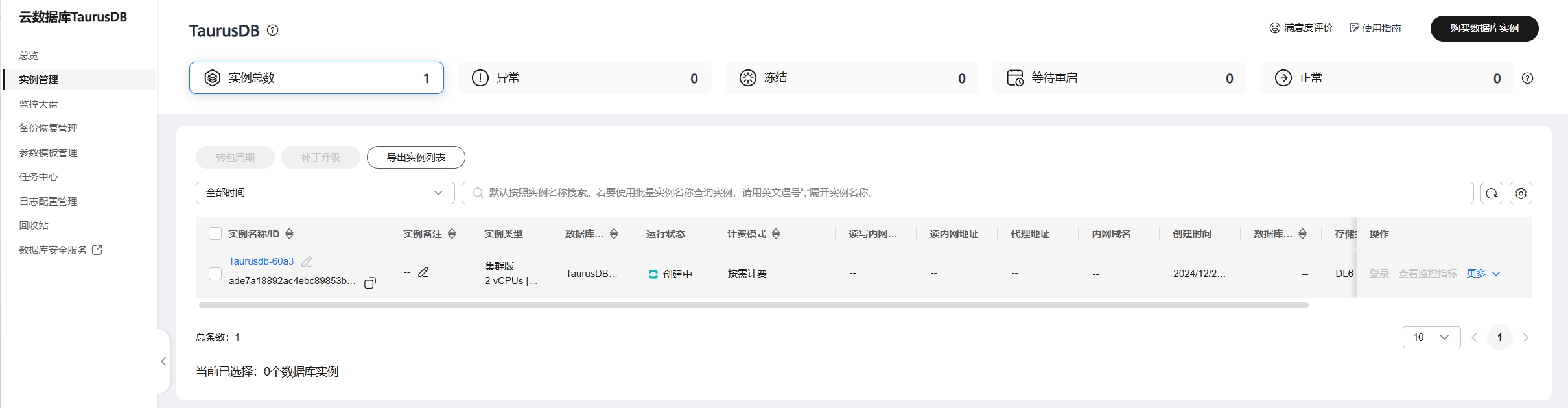This screenshot has height=408, width=1568.
Task: Select the 实例总数 summary card
Action: pos(316,78)
